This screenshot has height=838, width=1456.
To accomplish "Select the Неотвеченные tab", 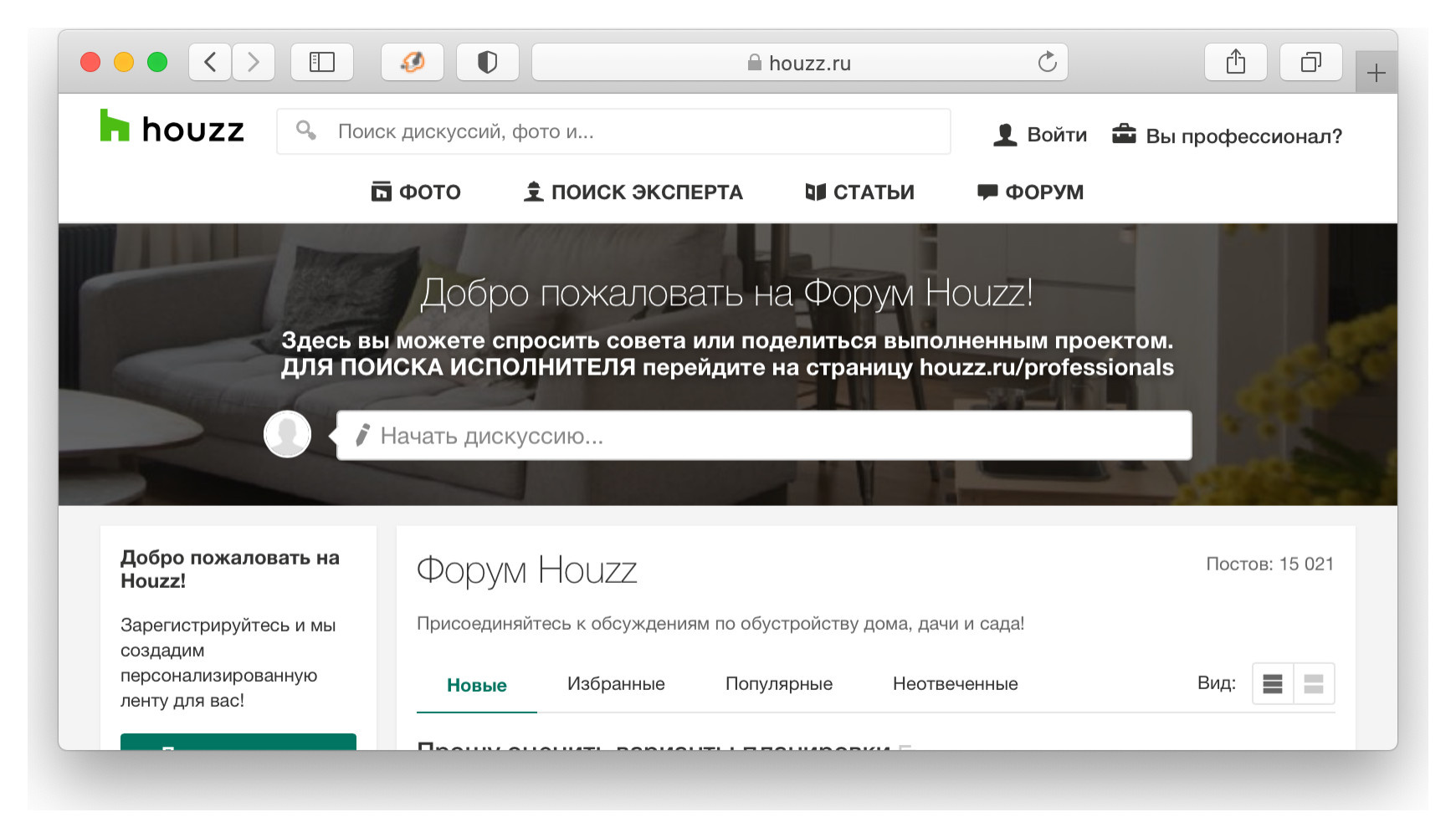I will (x=956, y=683).
